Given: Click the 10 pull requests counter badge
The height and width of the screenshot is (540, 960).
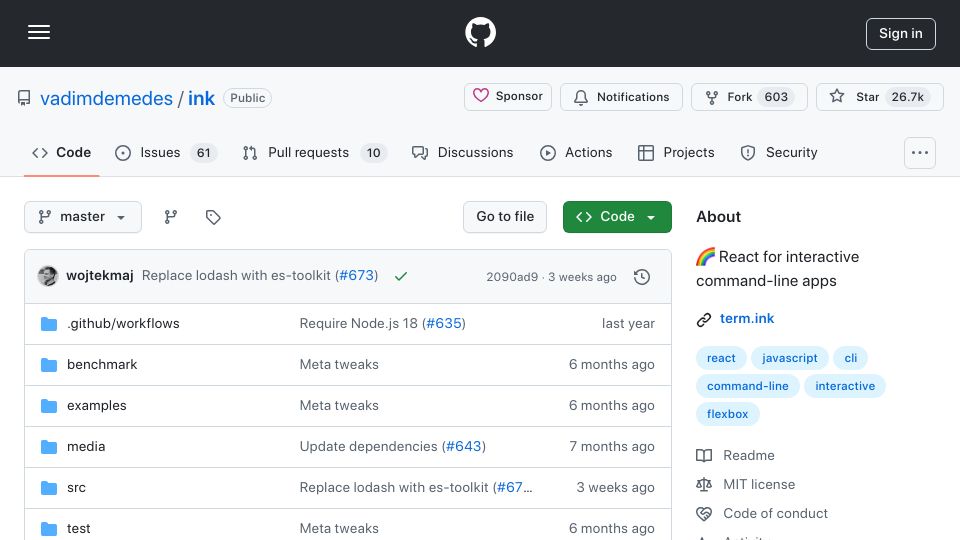Looking at the screenshot, I should 373,152.
